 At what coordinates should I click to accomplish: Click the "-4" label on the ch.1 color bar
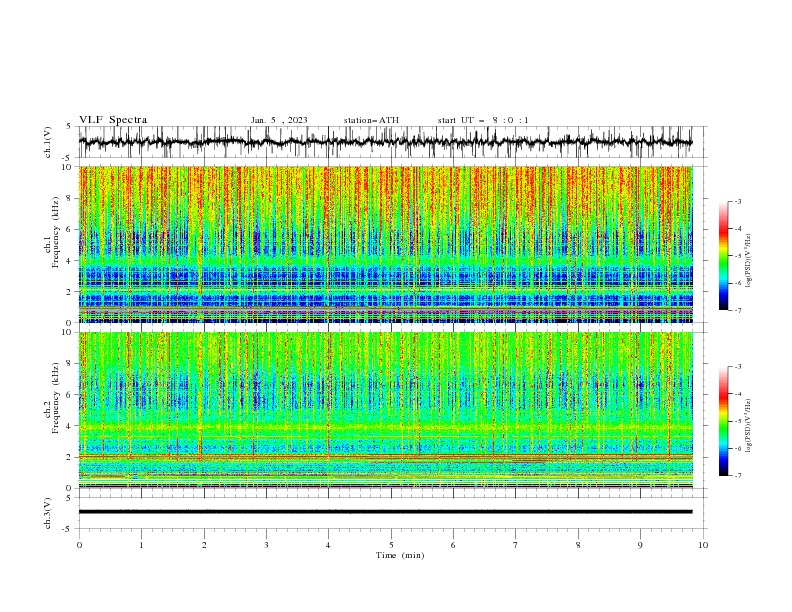tap(737, 229)
